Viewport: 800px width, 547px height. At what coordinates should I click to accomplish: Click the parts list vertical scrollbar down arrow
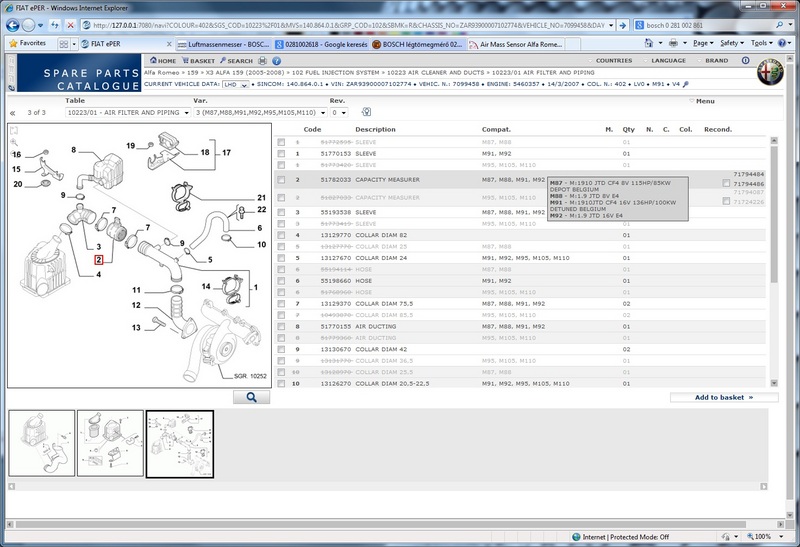774,383
